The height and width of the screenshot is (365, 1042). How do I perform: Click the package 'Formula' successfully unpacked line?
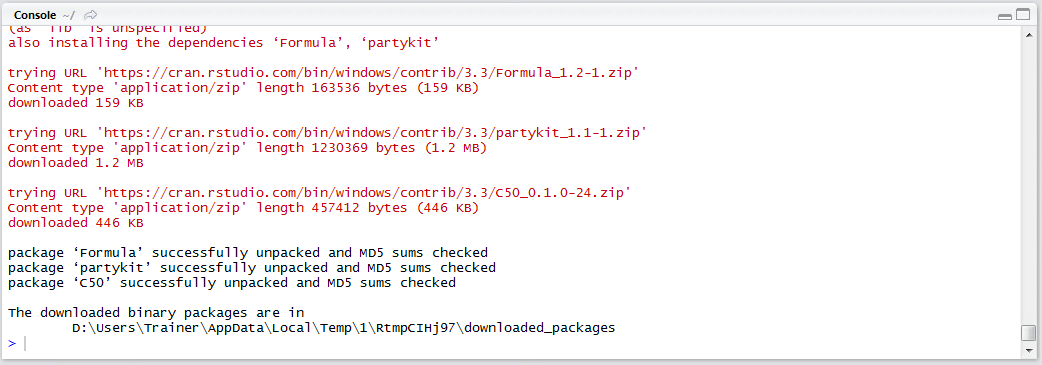click(248, 253)
